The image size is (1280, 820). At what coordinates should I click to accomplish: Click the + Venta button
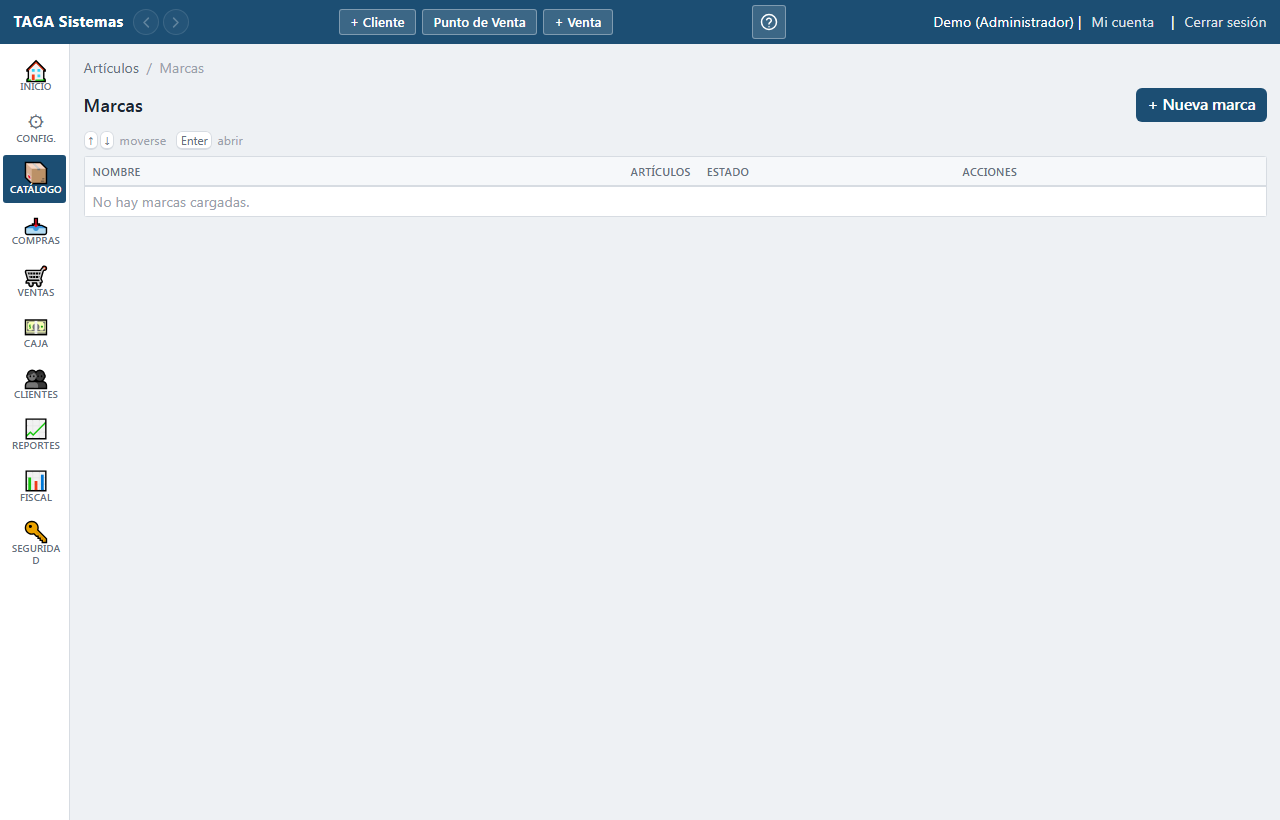pyautogui.click(x=578, y=22)
